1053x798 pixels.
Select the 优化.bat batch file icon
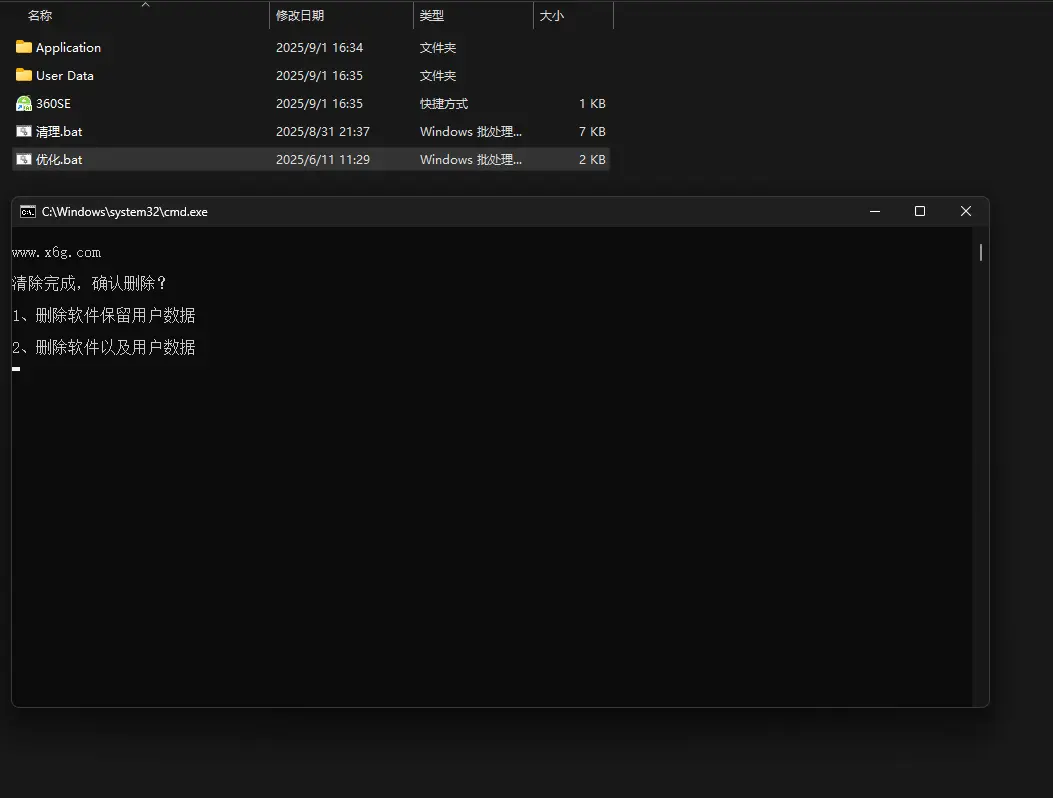point(24,159)
